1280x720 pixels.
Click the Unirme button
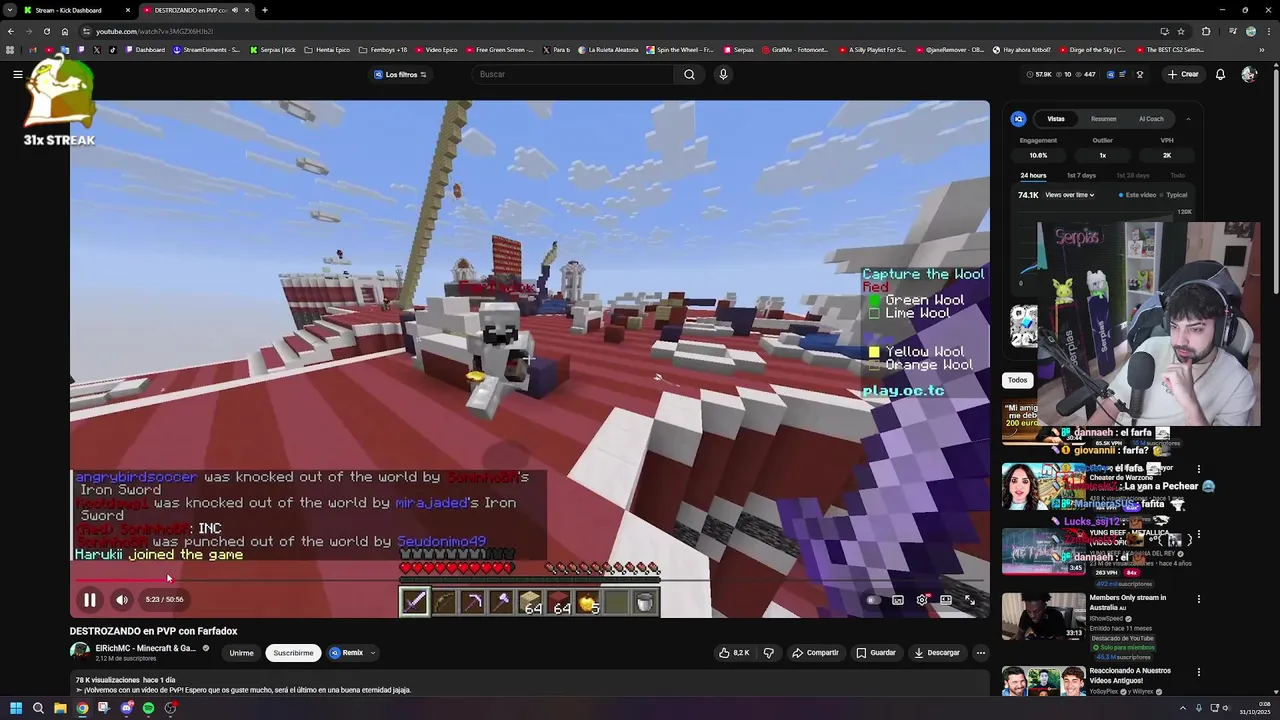(x=241, y=653)
